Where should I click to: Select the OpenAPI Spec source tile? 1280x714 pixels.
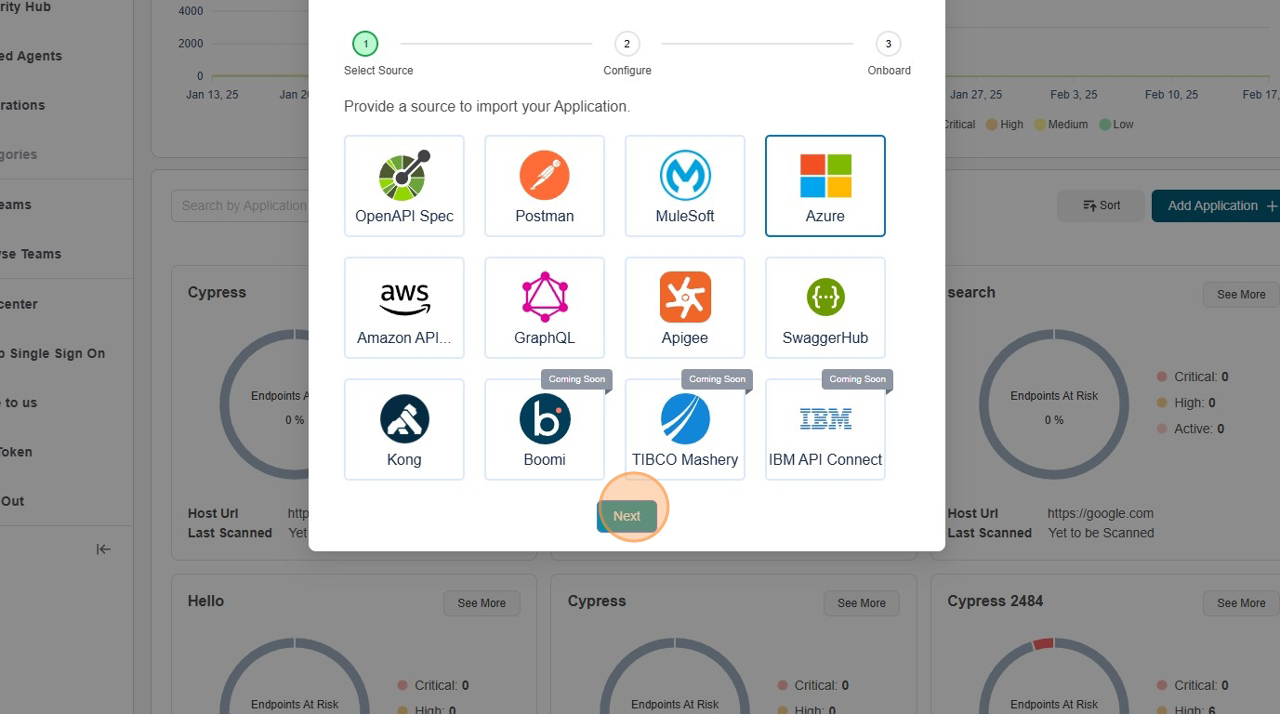click(x=404, y=186)
